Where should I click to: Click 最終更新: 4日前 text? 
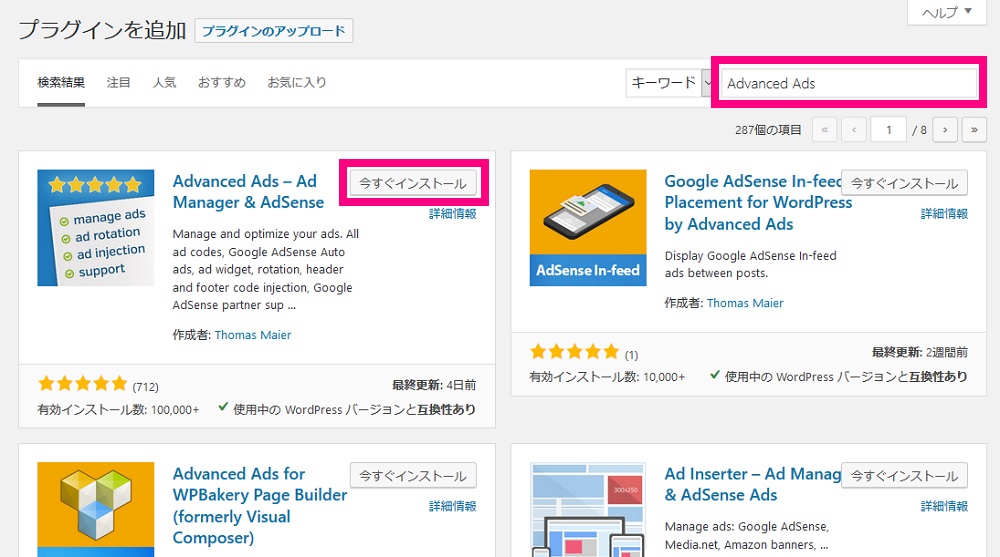point(434,385)
